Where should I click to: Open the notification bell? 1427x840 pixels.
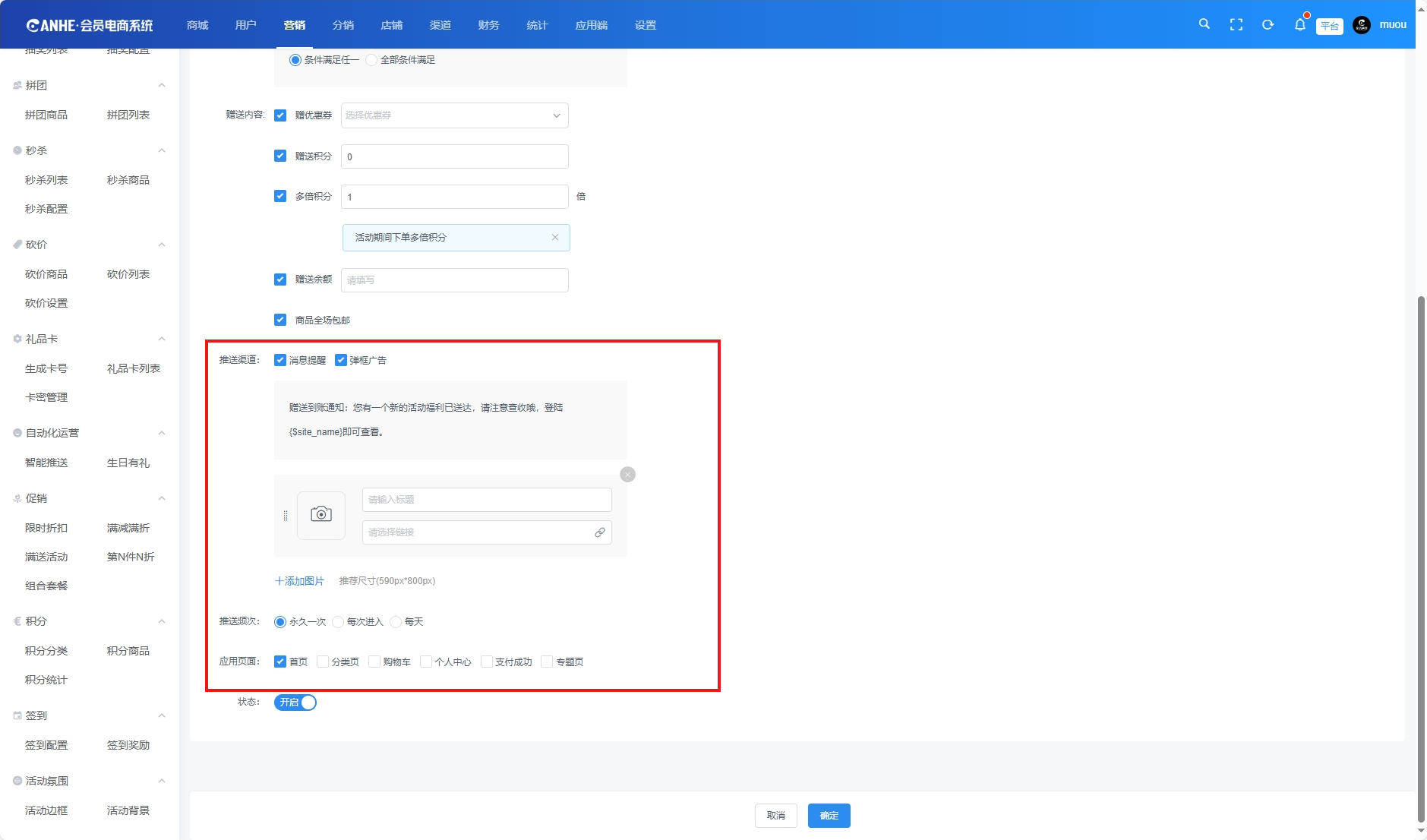(1299, 25)
